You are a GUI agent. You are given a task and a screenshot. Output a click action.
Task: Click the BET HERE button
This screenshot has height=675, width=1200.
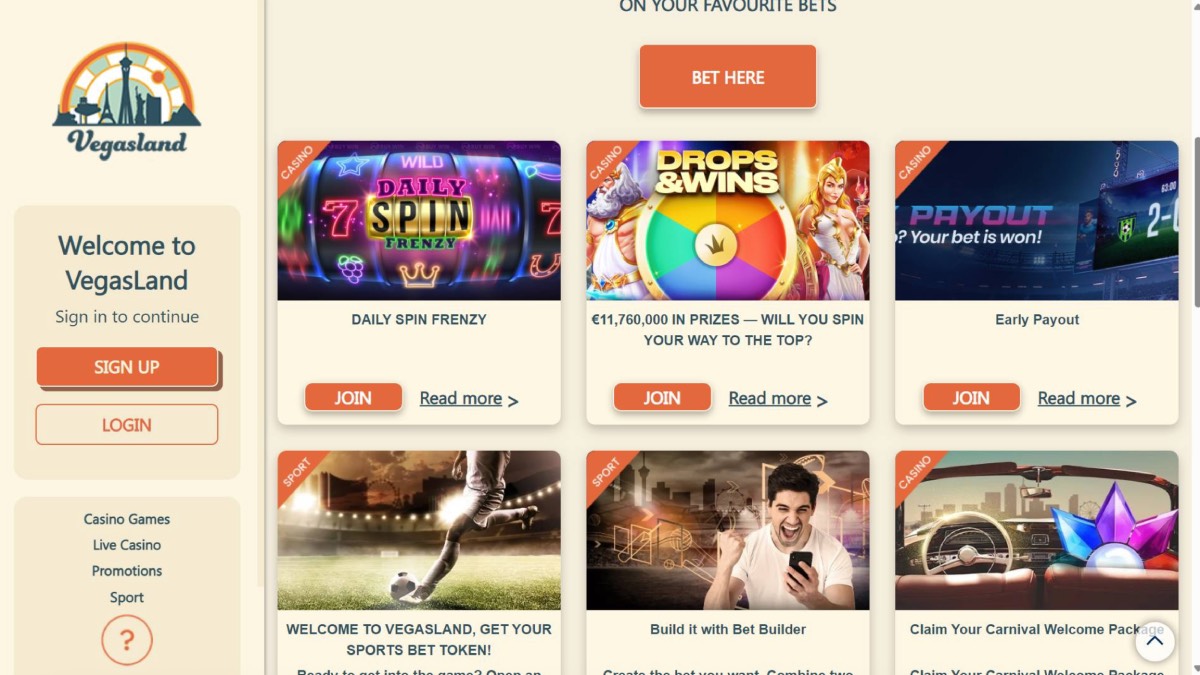pyautogui.click(x=728, y=77)
